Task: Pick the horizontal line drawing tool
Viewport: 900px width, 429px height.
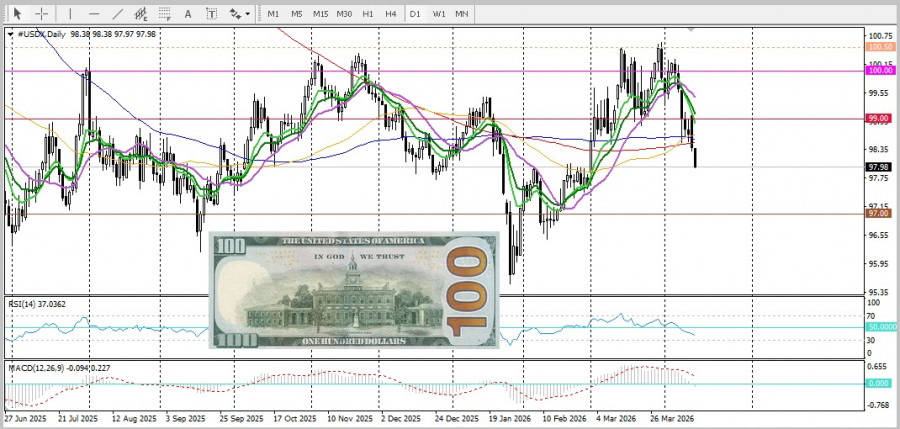Action: (94, 14)
